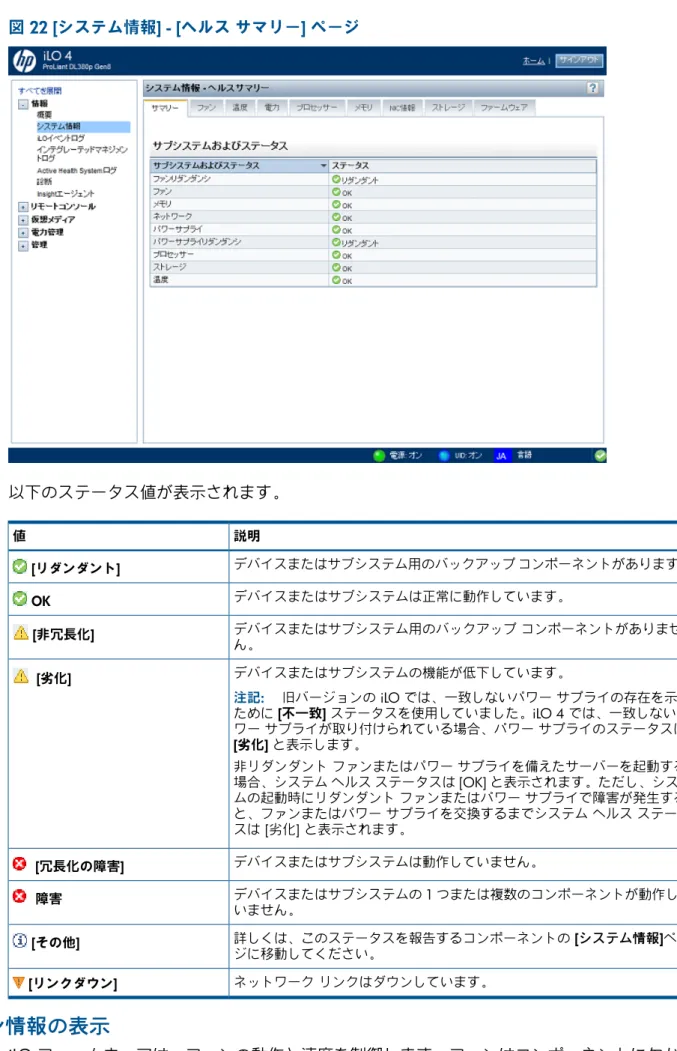
Task: Click the HP logo in the iLO header
Action: (24, 61)
